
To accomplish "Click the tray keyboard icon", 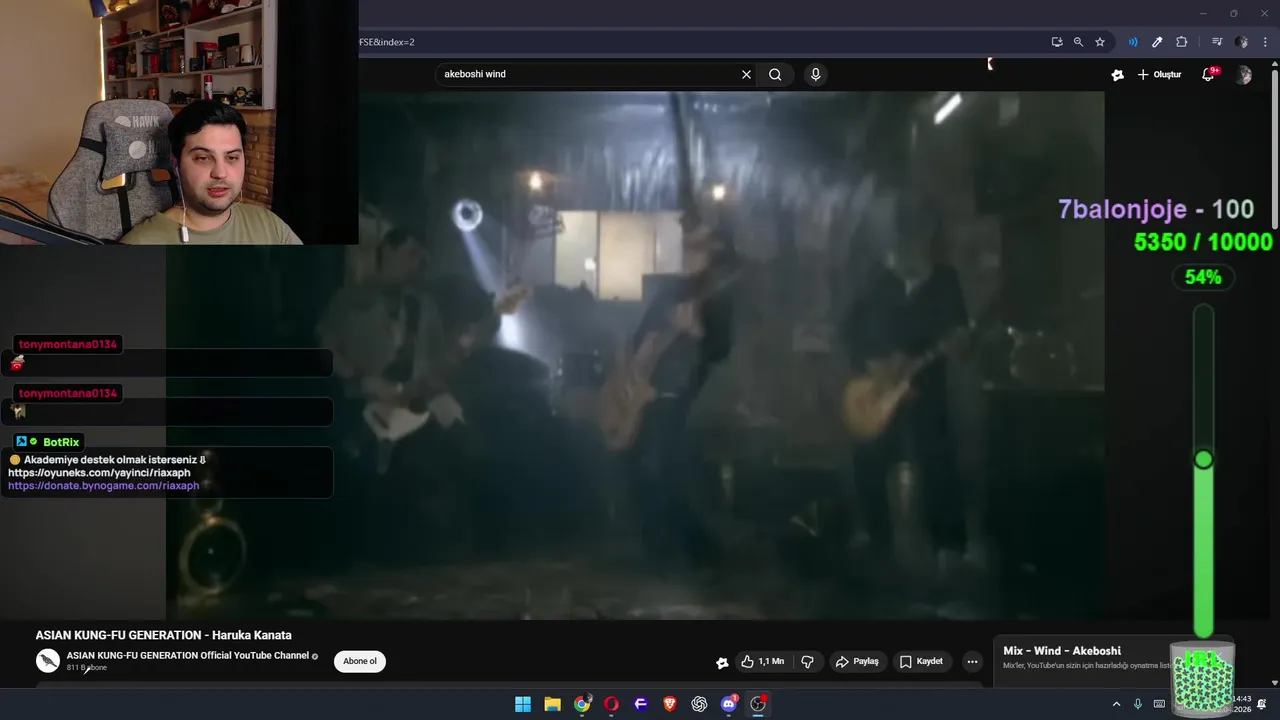I will click(x=1159, y=704).
